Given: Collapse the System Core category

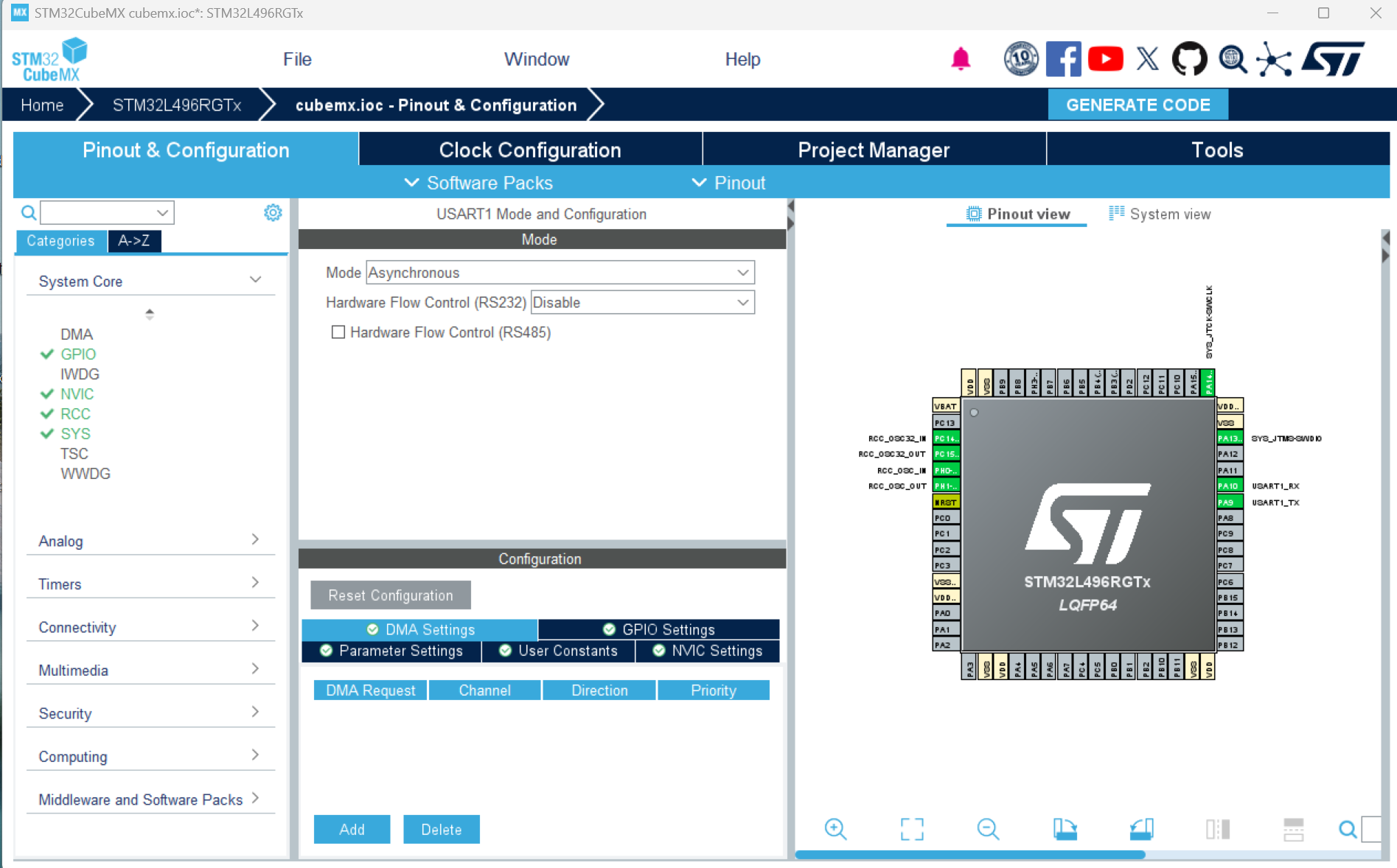Looking at the screenshot, I should coord(256,279).
